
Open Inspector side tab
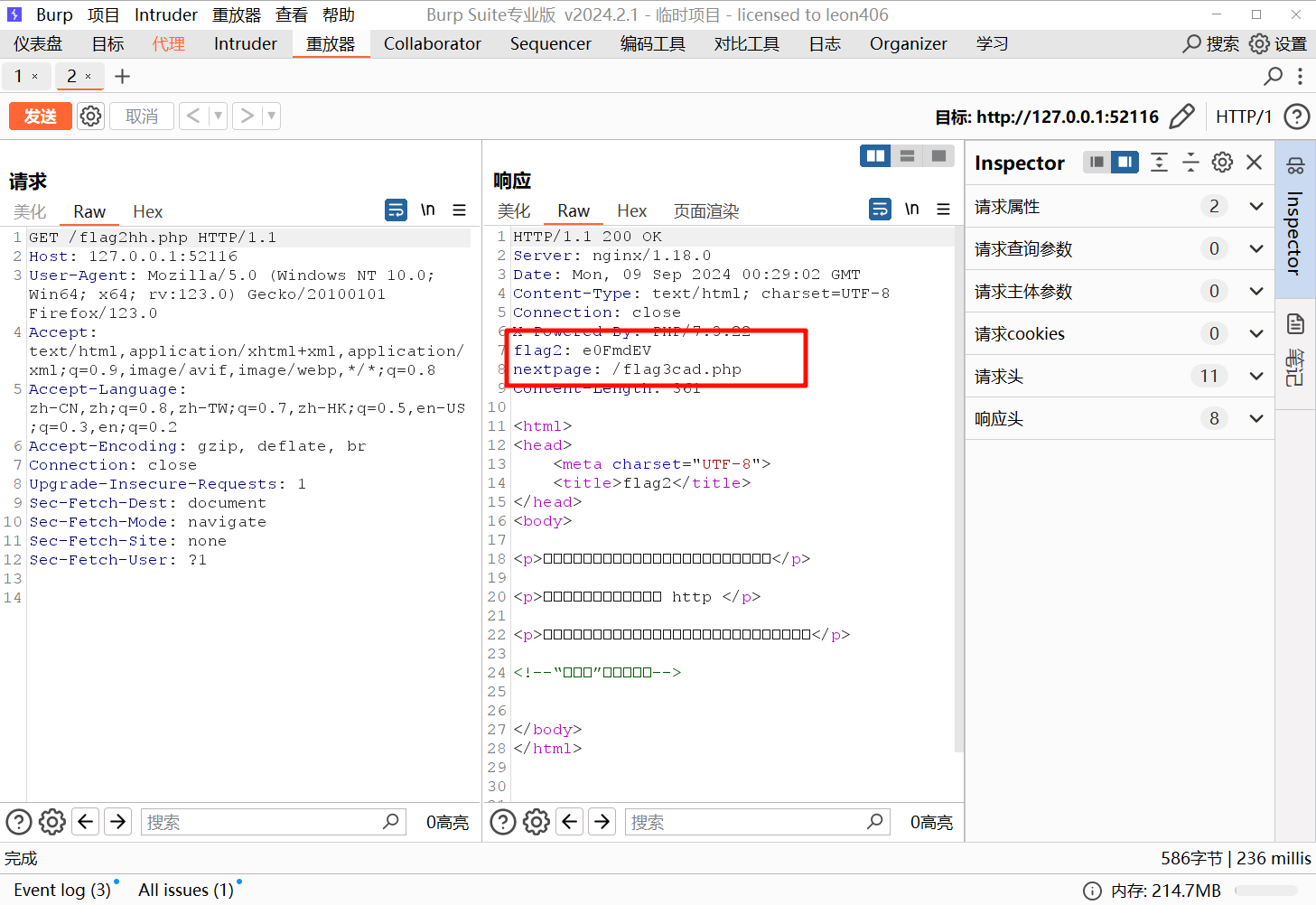pos(1295,219)
